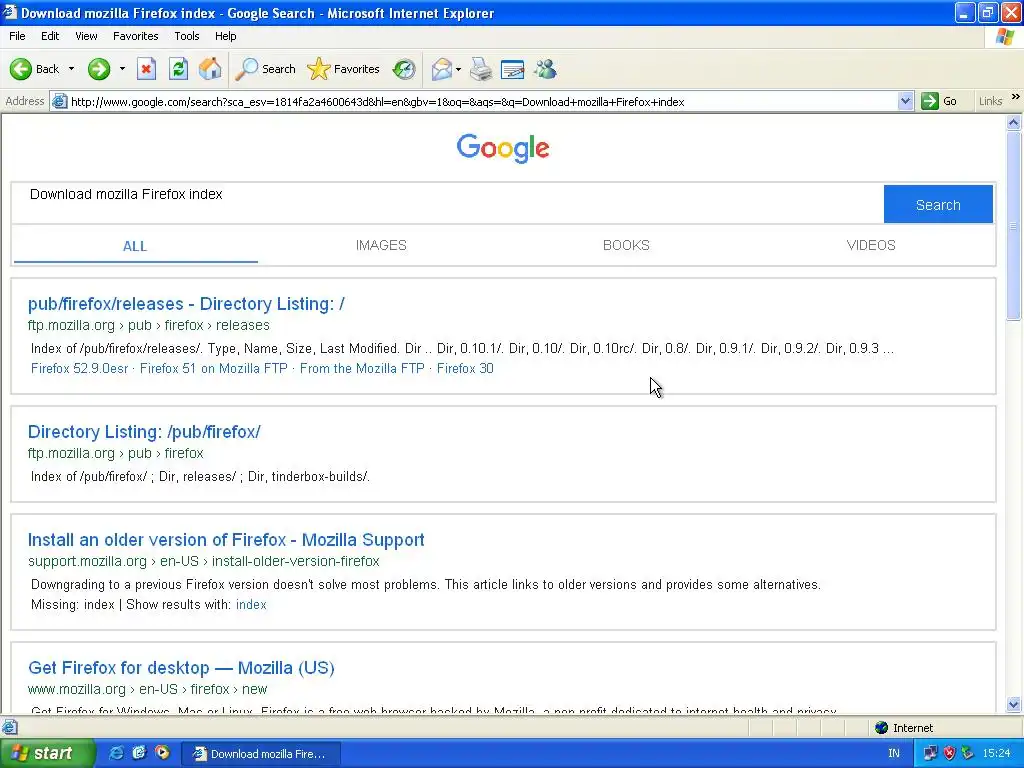Screen dimensions: 1024x768
Task: Open Install an older version of Firefox
Action: (226, 539)
